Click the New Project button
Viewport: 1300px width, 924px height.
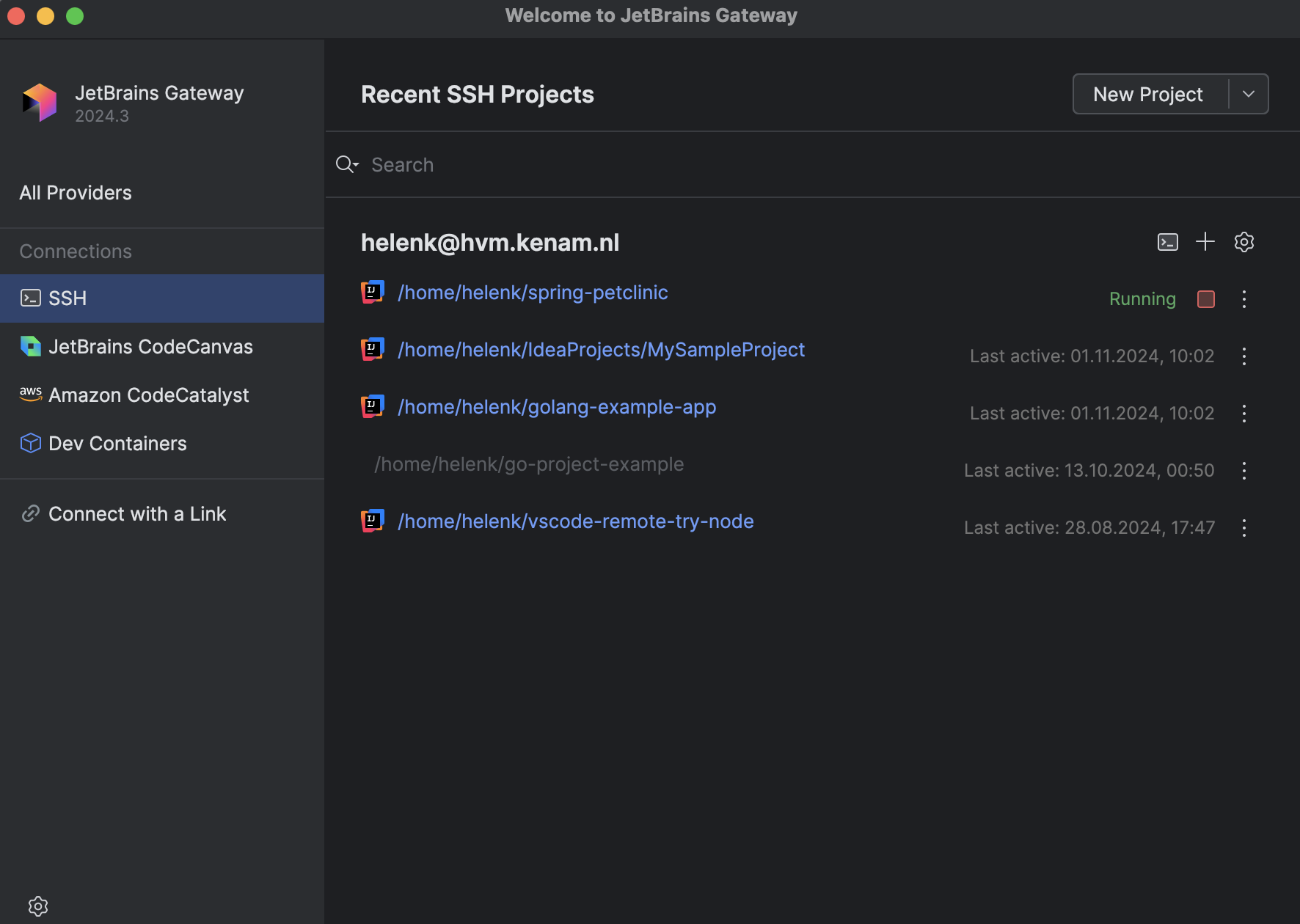1148,94
